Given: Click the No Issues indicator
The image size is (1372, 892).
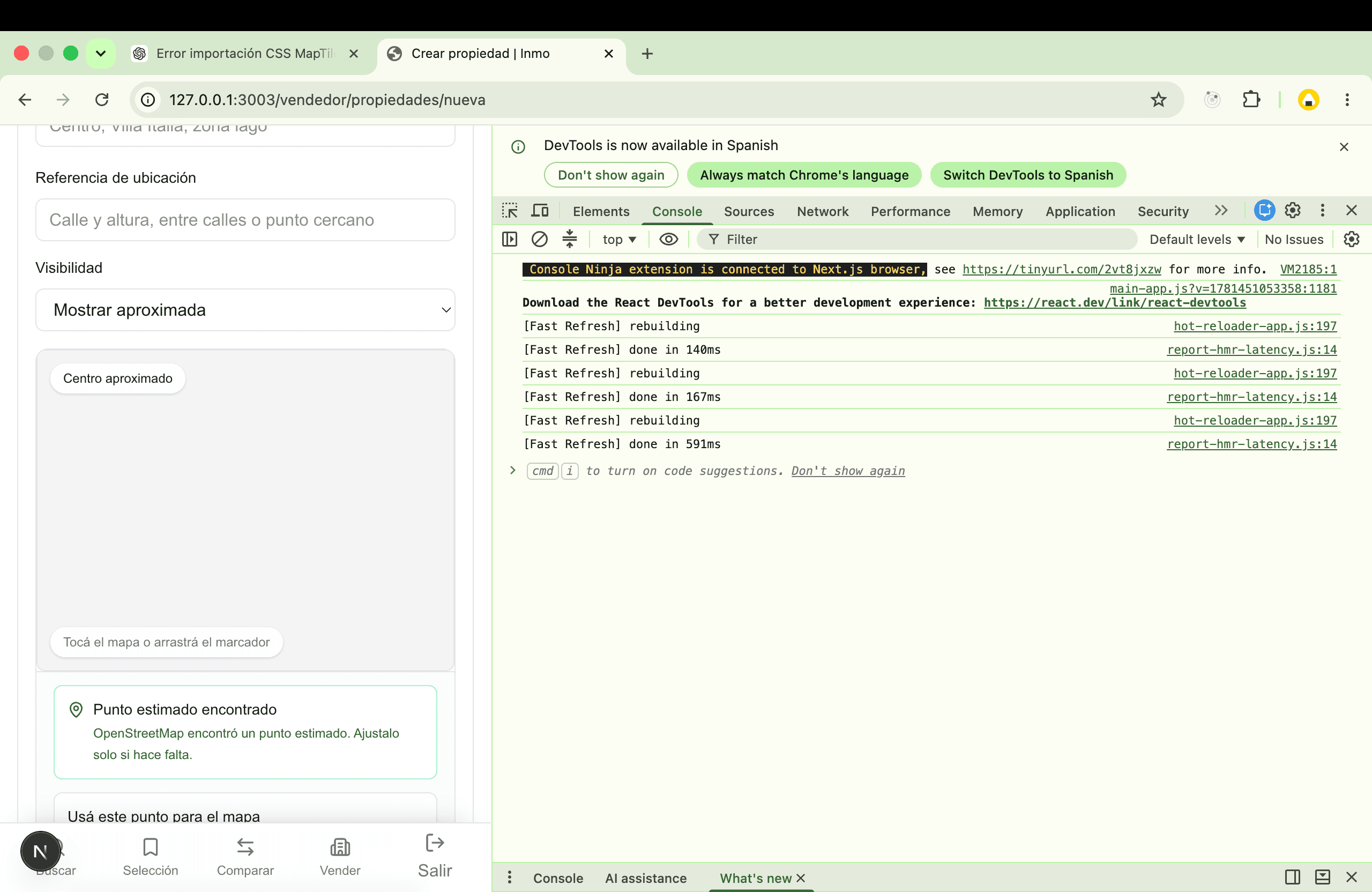Looking at the screenshot, I should (x=1294, y=239).
